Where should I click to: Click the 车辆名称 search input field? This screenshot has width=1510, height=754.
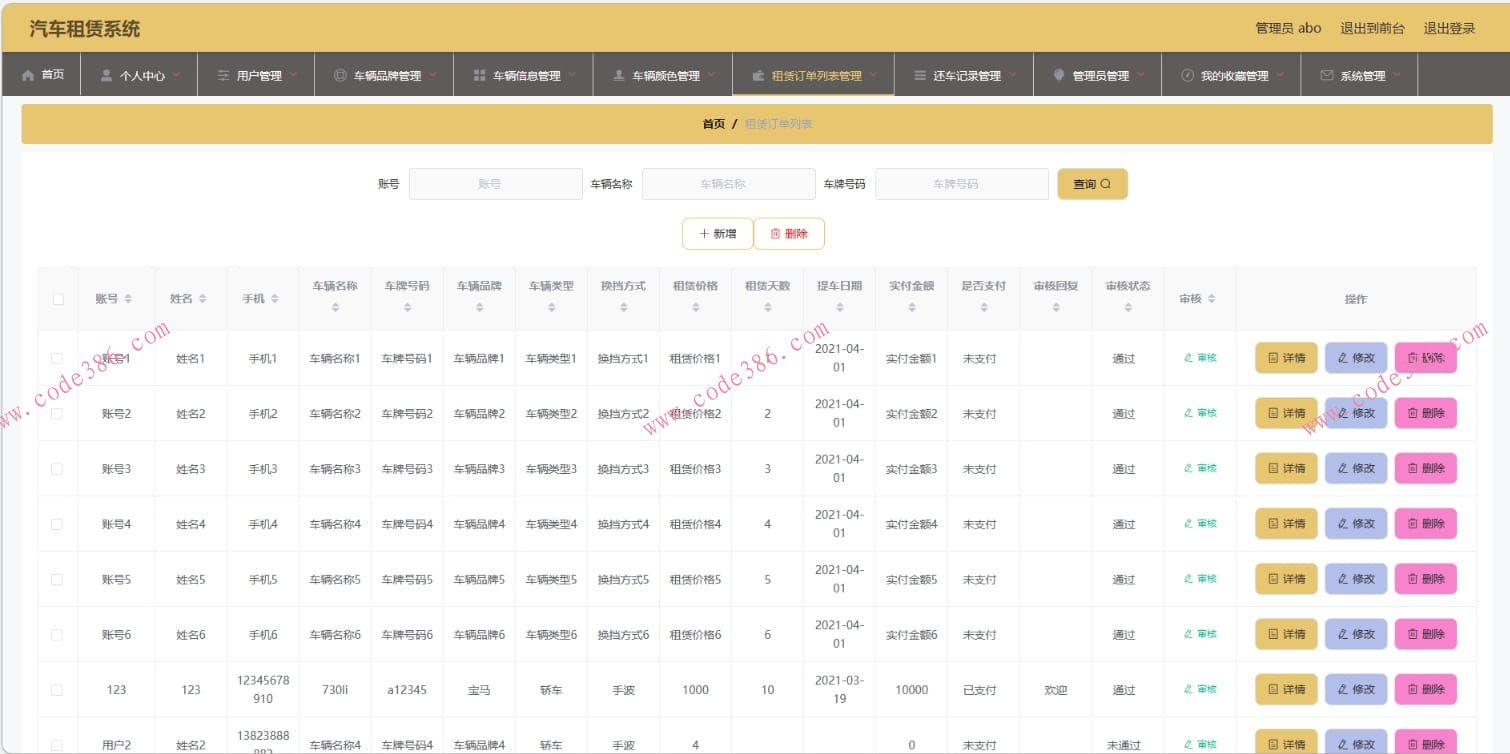pos(728,184)
